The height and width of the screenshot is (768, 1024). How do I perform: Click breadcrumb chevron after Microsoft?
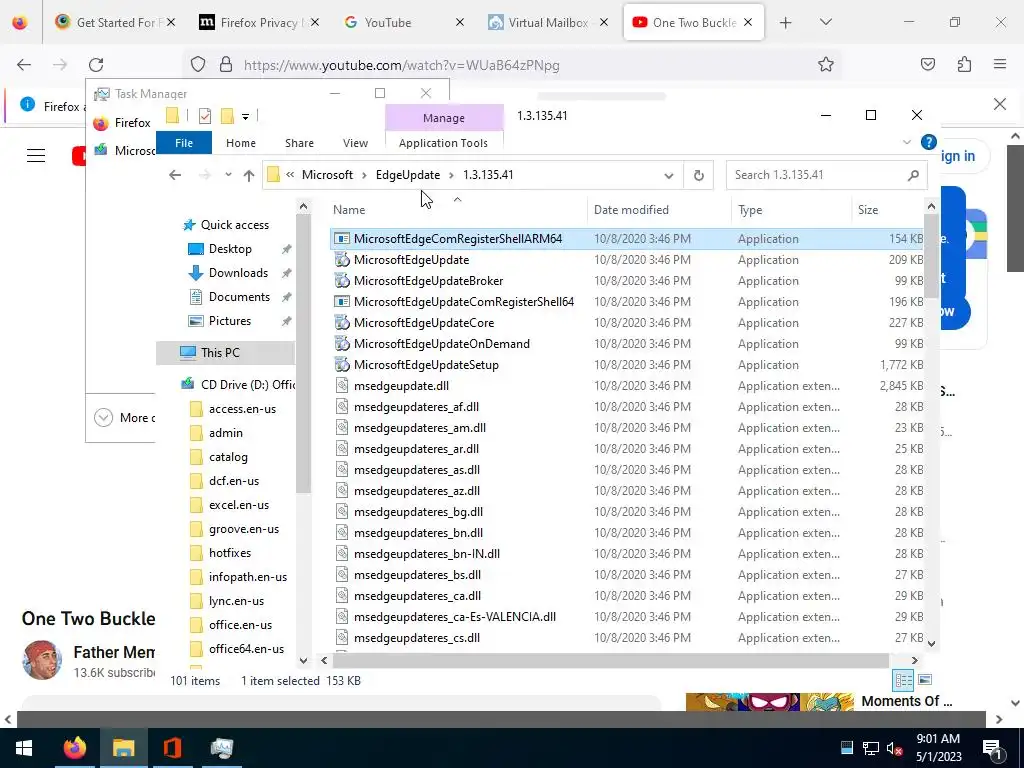coord(364,175)
